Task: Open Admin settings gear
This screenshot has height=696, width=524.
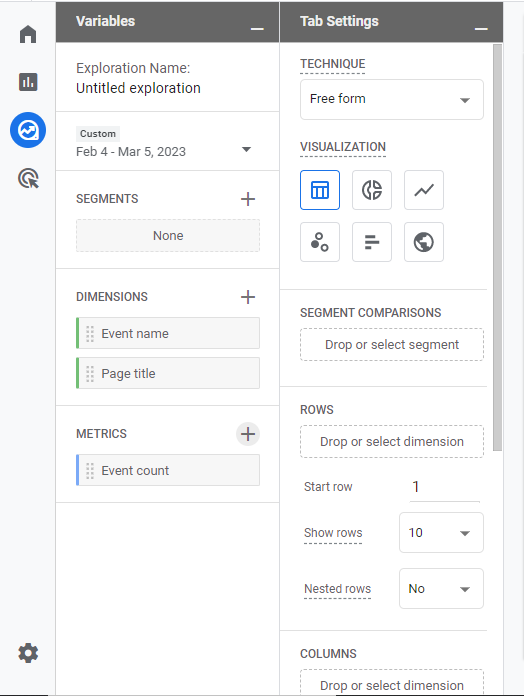Action: pyautogui.click(x=28, y=653)
